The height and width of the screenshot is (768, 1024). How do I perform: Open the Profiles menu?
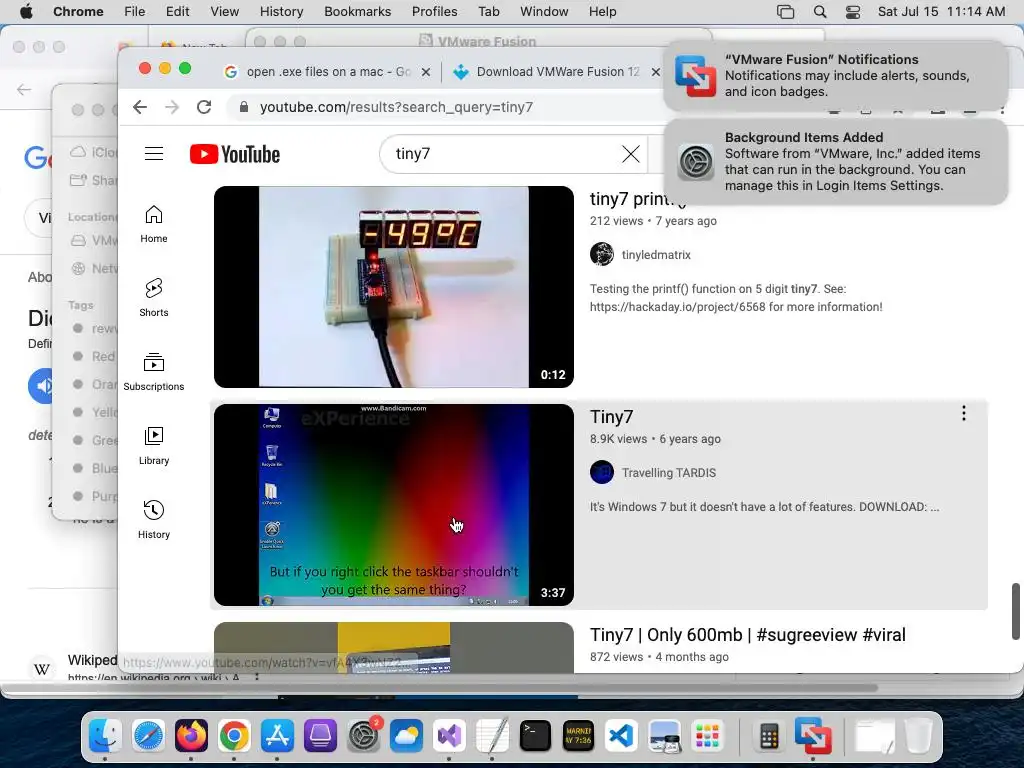tap(434, 12)
